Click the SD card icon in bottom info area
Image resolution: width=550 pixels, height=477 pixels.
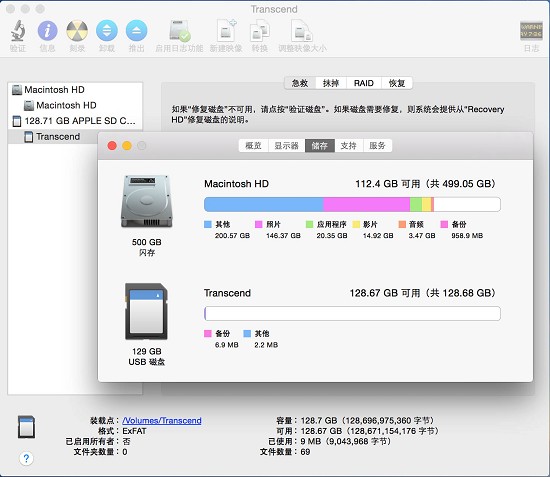tap(26, 426)
